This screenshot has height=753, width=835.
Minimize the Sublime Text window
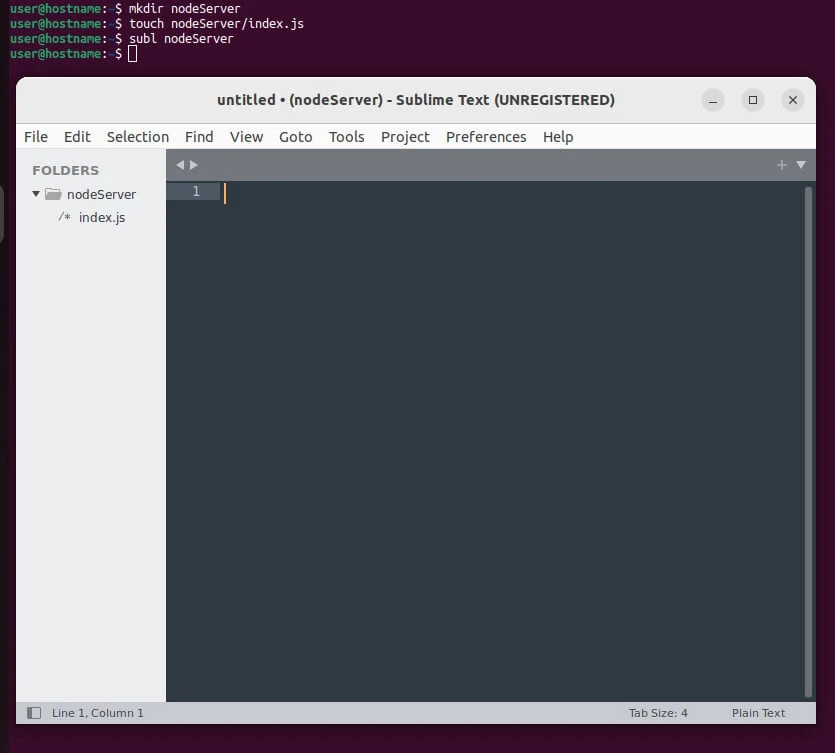click(x=713, y=100)
